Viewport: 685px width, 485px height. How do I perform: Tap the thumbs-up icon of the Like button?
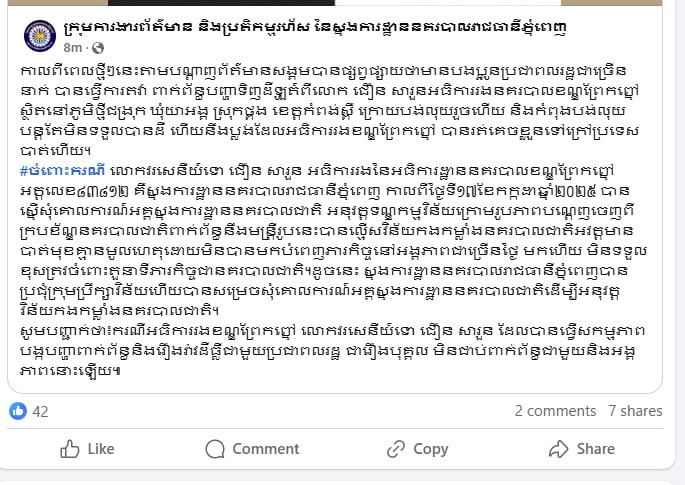(x=70, y=449)
